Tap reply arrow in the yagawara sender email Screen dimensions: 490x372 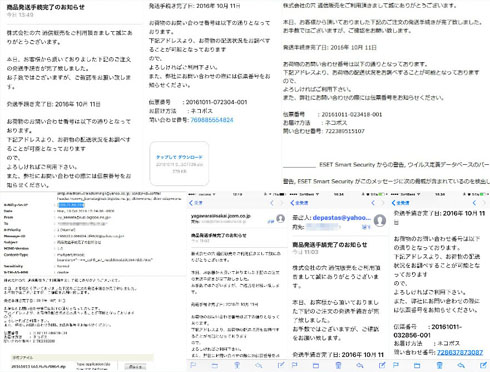point(259,365)
